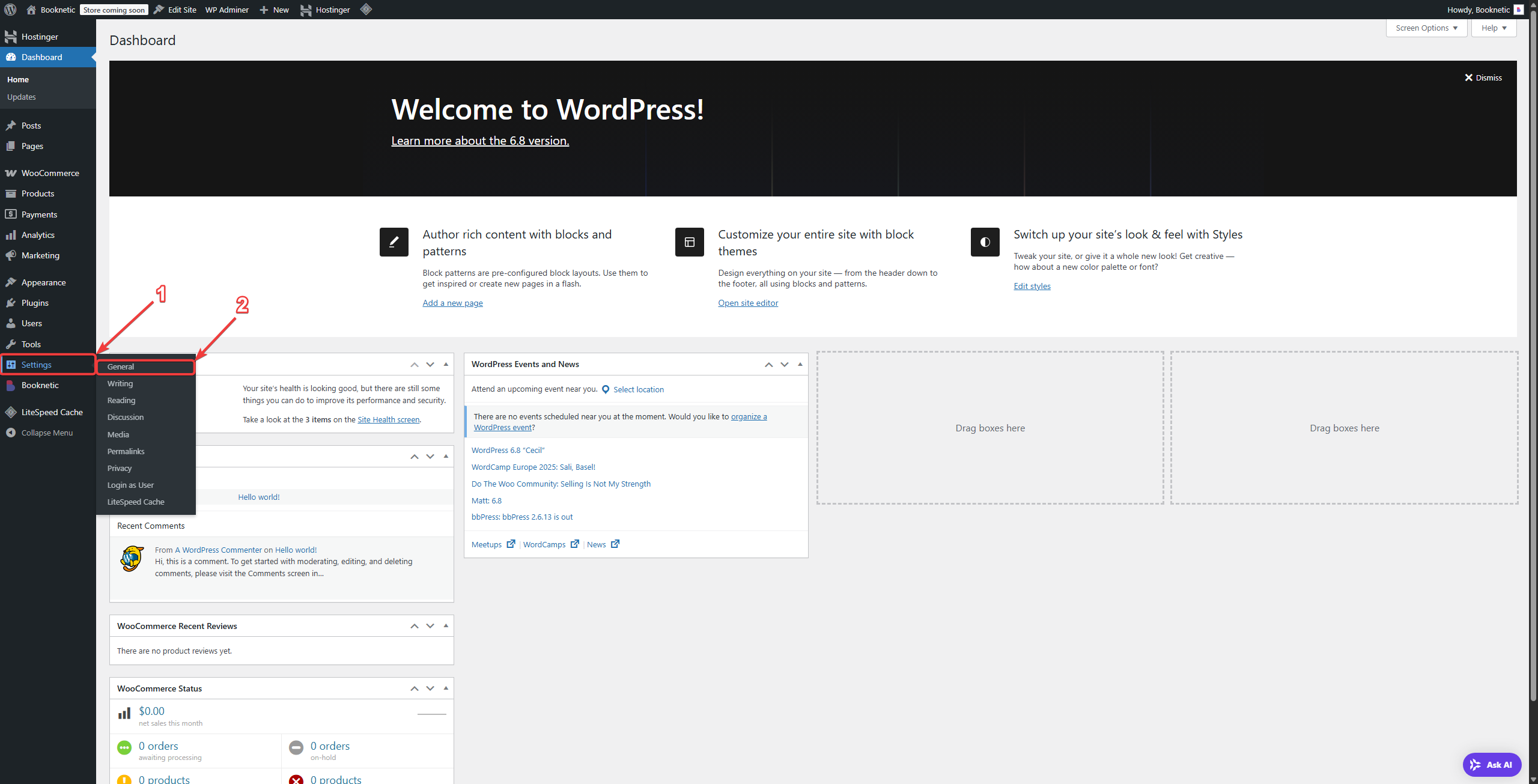Open the WordPress 6.8 "Cecil" news link
Image resolution: width=1538 pixels, height=784 pixels.
(508, 450)
